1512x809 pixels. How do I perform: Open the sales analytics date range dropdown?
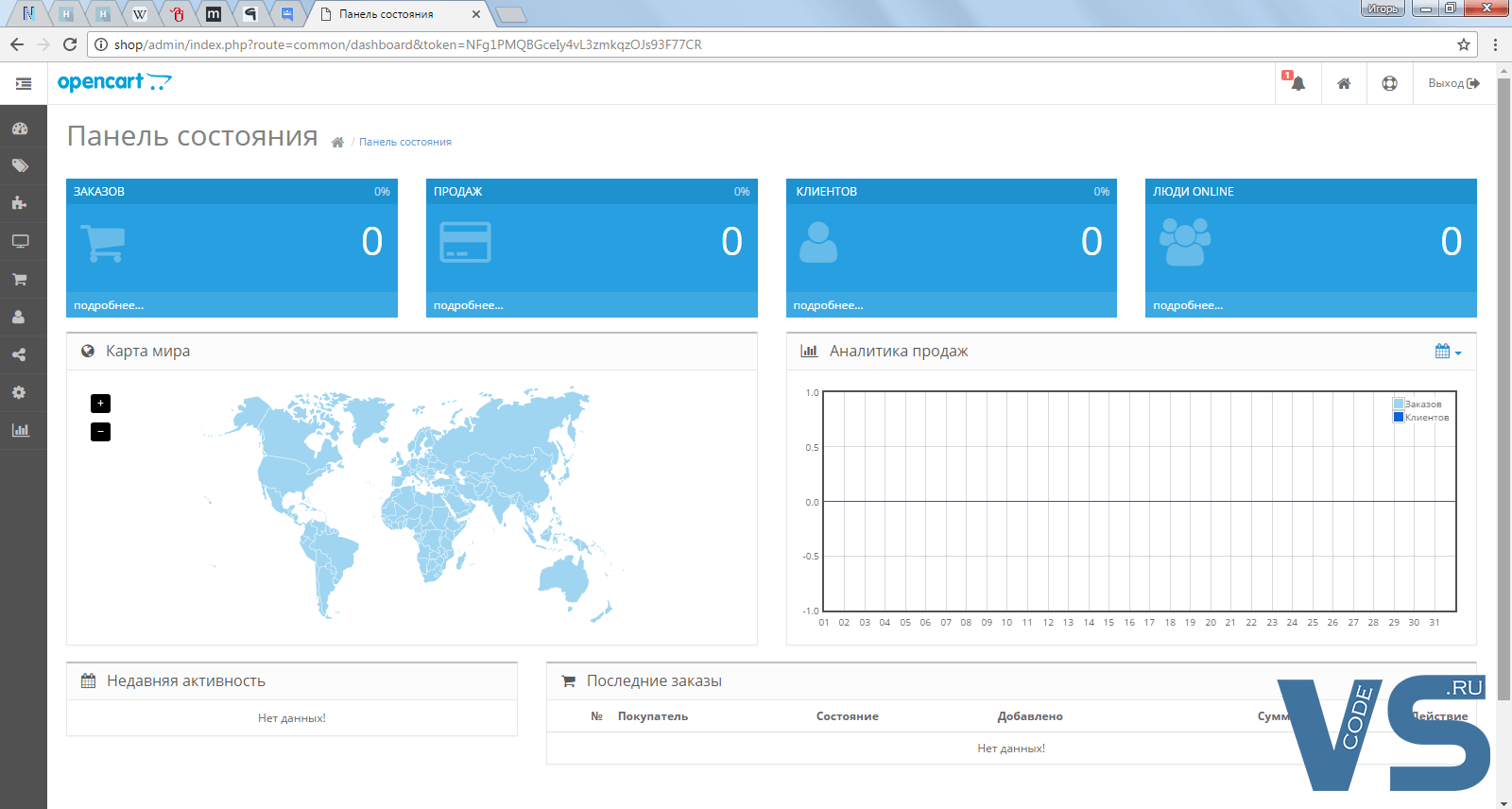[1448, 352]
